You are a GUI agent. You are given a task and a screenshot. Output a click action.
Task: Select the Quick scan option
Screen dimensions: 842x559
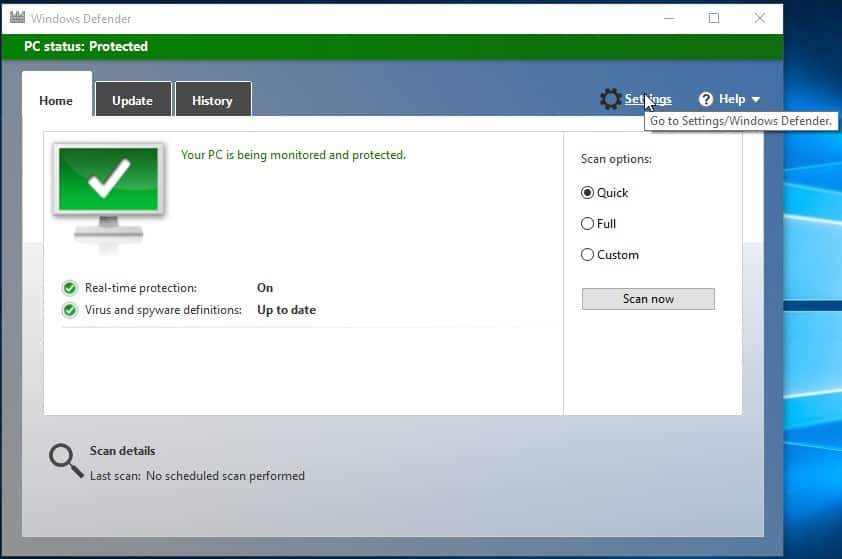pyautogui.click(x=588, y=193)
